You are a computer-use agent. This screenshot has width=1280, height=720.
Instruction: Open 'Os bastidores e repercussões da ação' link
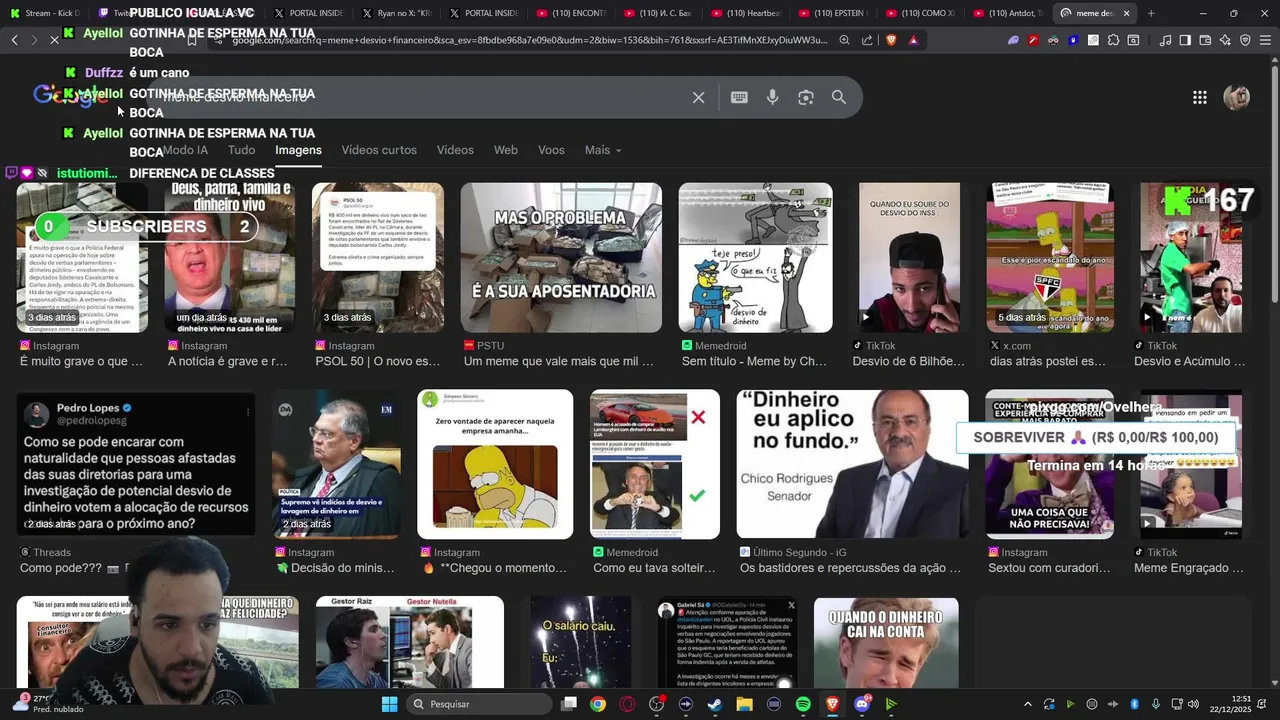[x=850, y=568]
